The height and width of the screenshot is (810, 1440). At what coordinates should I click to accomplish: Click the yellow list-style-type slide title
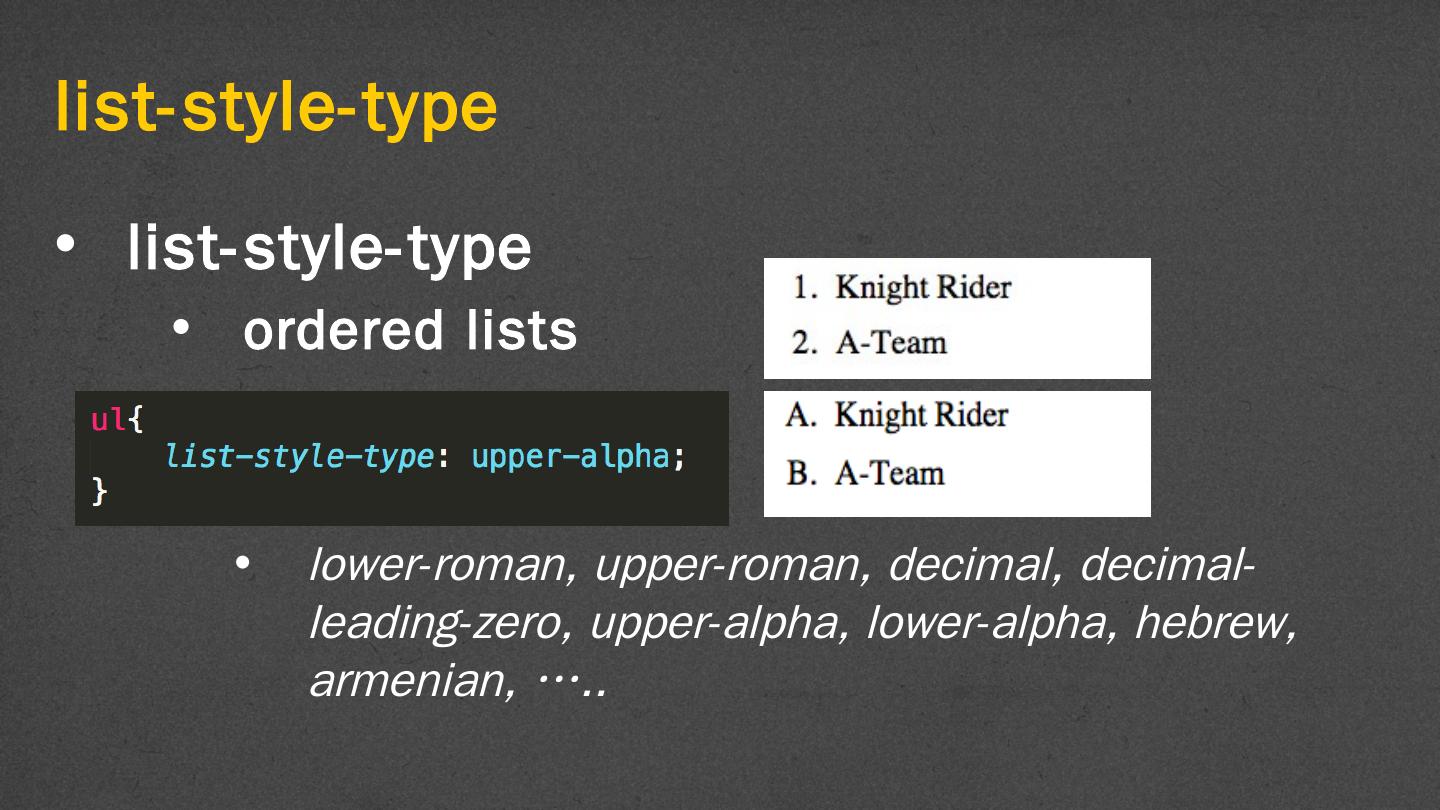[x=276, y=107]
